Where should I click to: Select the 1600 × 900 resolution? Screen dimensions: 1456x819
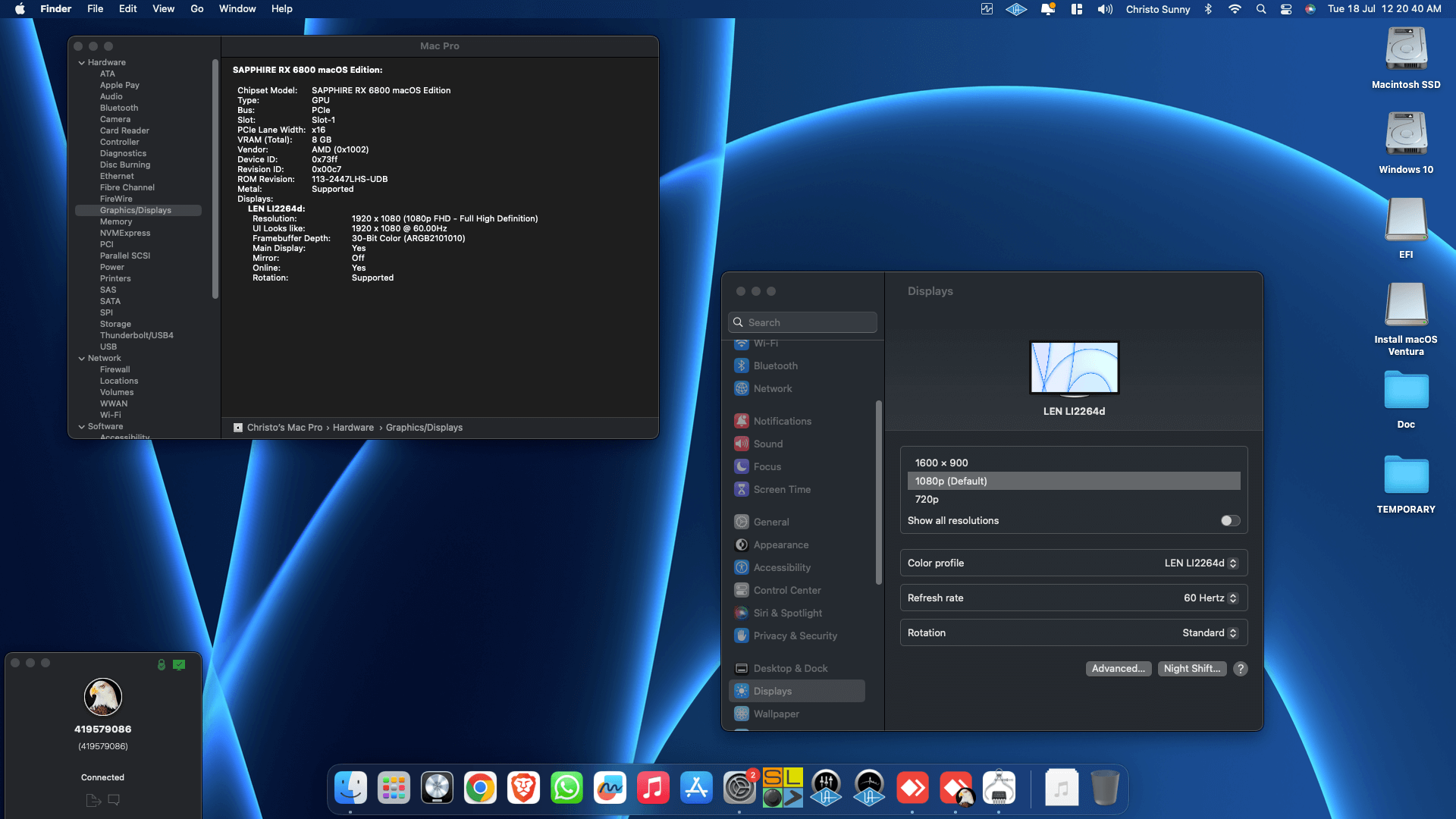click(1074, 463)
